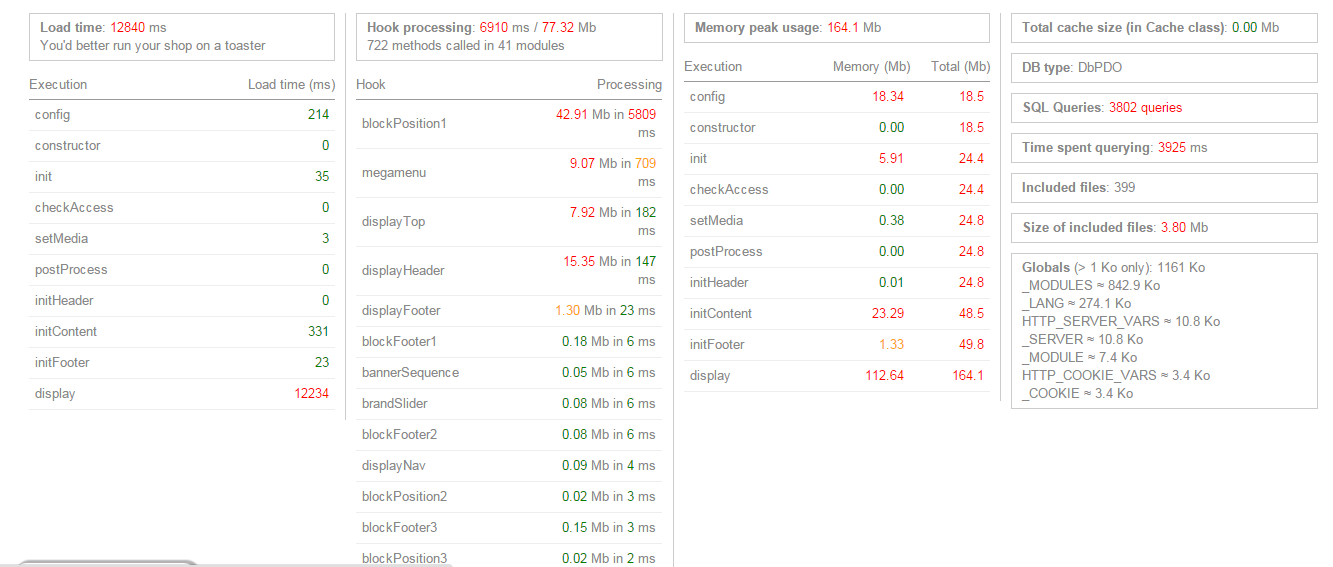The width and height of the screenshot is (1333, 567).
Task: Click the displayHeader hook row
Action: 403,270
